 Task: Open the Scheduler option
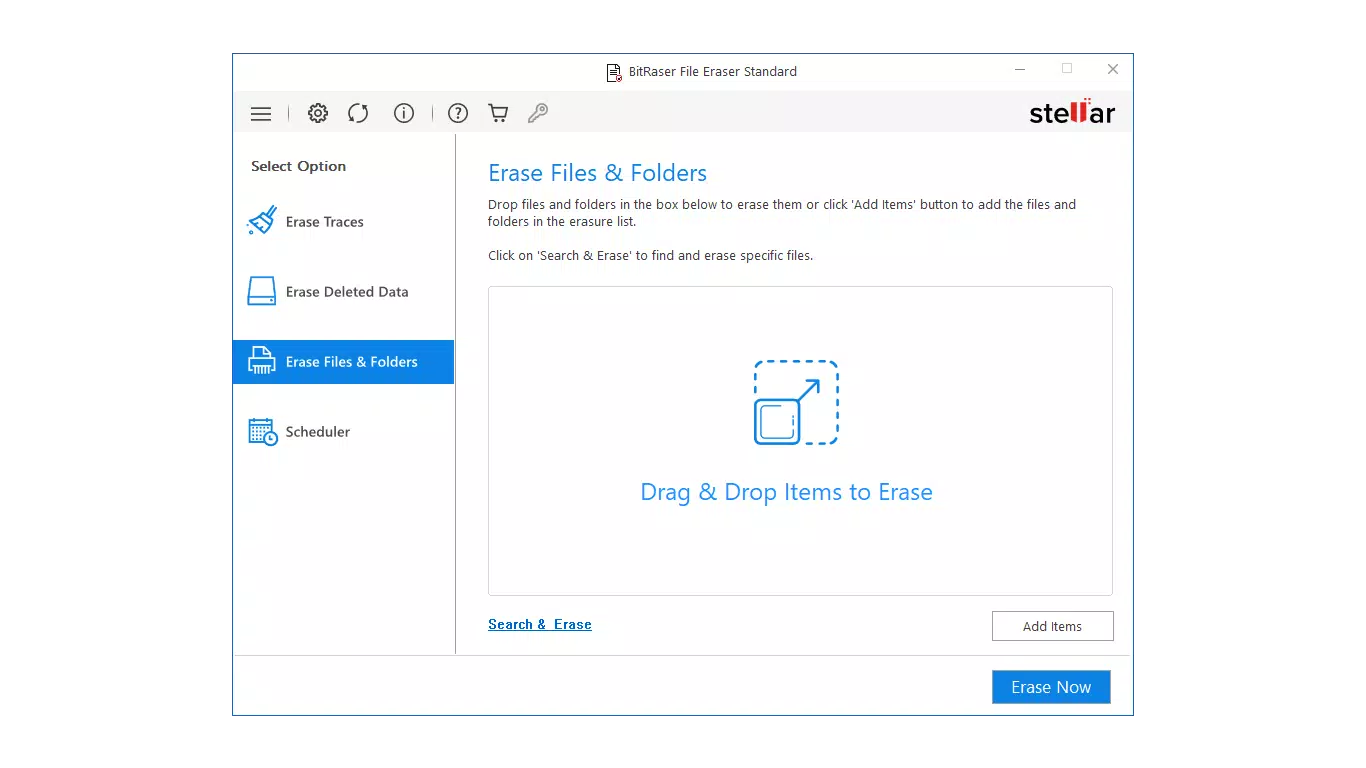pos(343,432)
